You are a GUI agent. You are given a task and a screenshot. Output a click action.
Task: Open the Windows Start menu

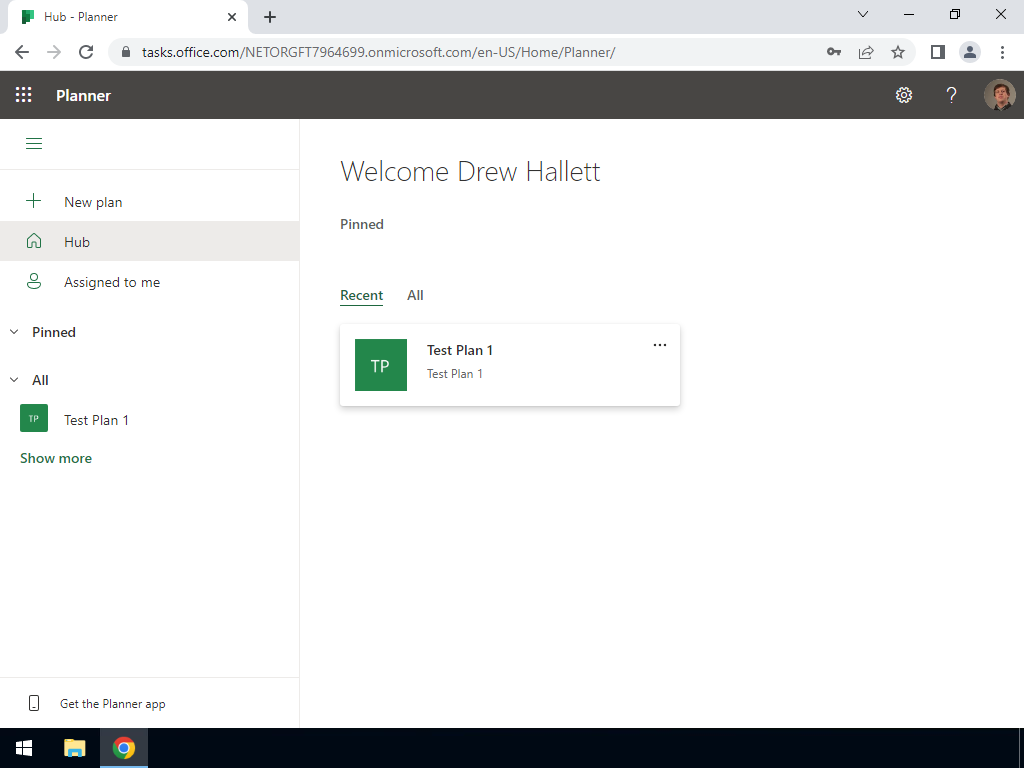[x=24, y=748]
